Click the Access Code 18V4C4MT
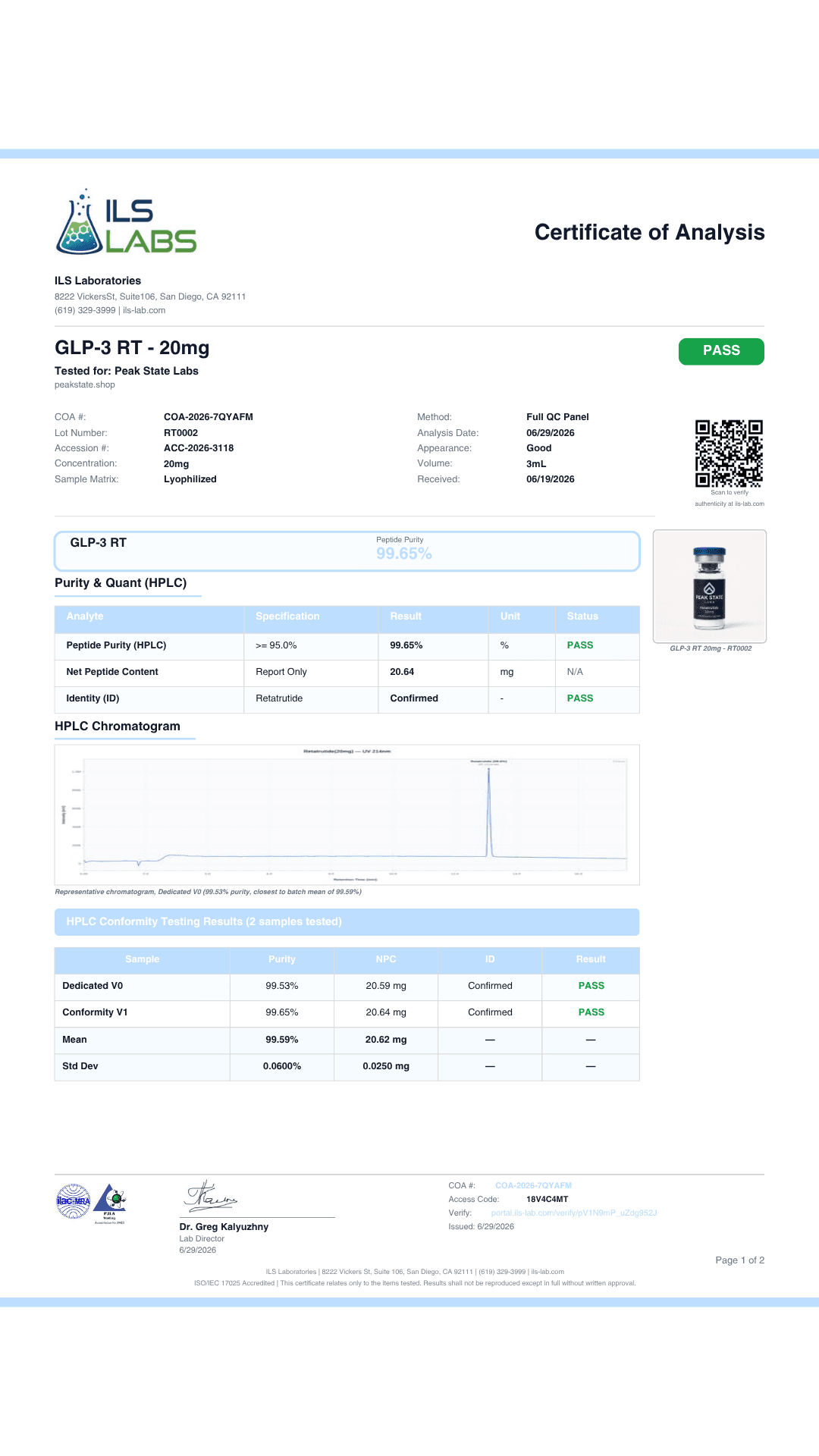Viewport: 819px width, 1456px height. (547, 1199)
